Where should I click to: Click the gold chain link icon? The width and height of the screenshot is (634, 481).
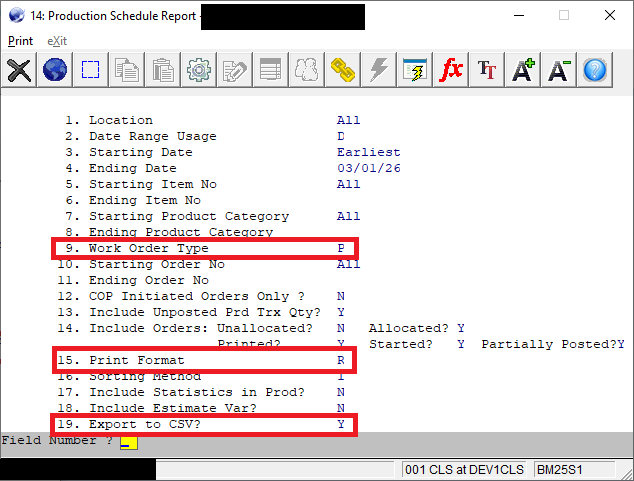[343, 70]
